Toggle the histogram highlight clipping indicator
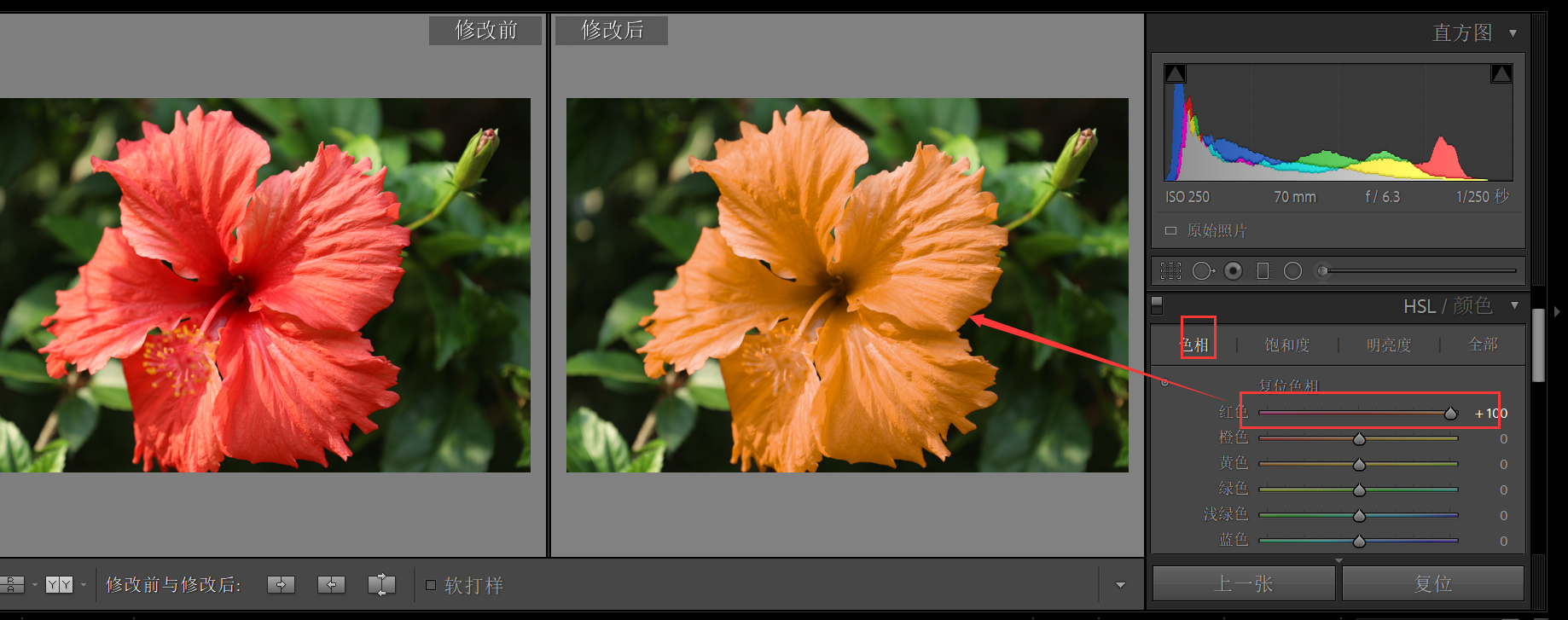The height and width of the screenshot is (620, 1568). [1501, 73]
